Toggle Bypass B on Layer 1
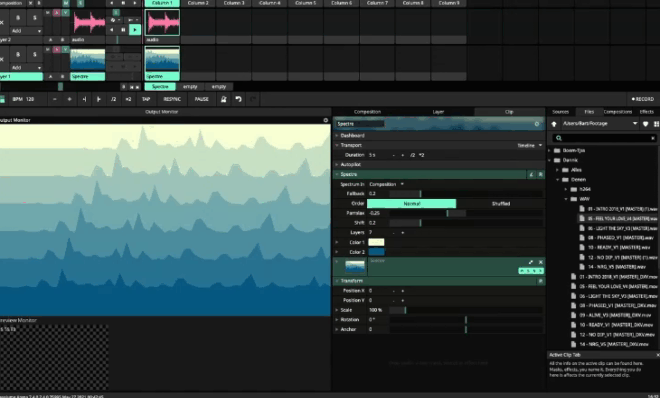 [x=18, y=54]
